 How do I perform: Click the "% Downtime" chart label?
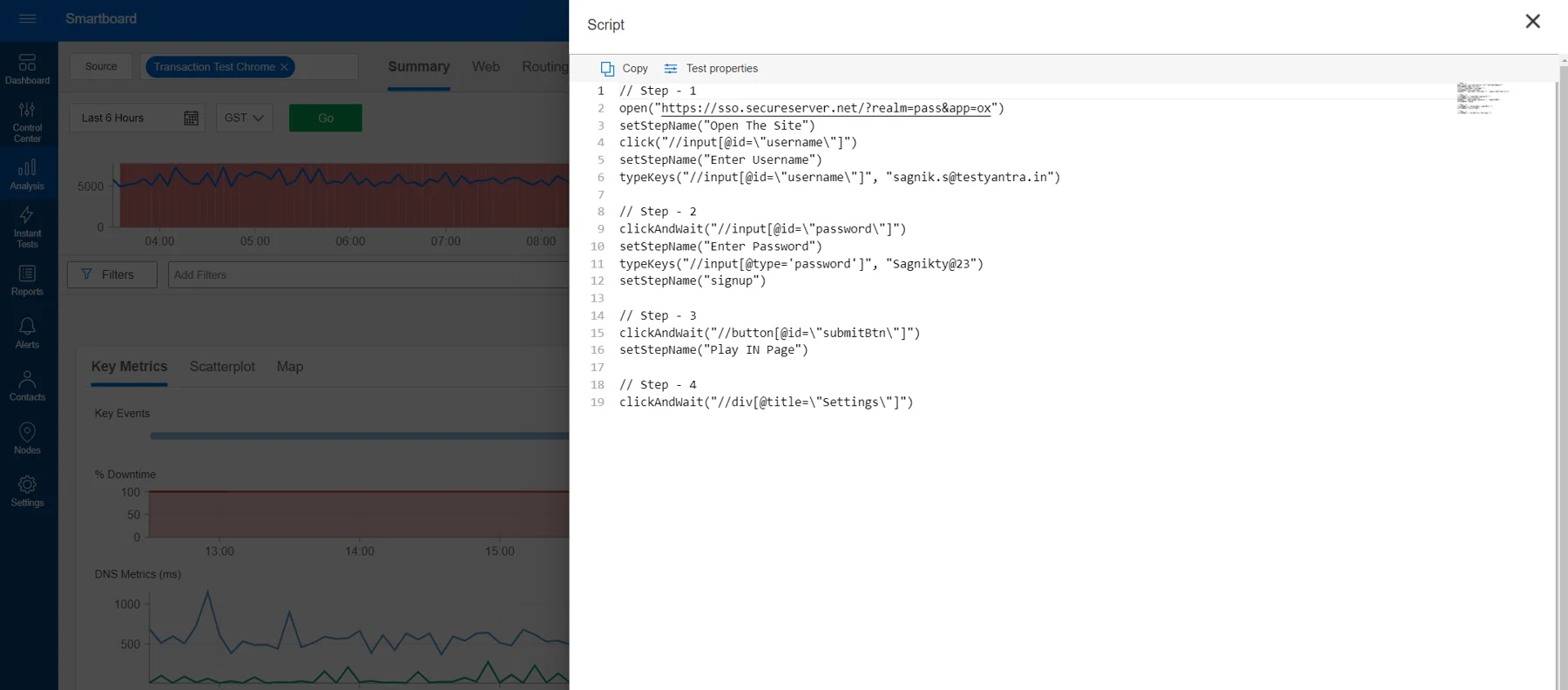click(125, 475)
